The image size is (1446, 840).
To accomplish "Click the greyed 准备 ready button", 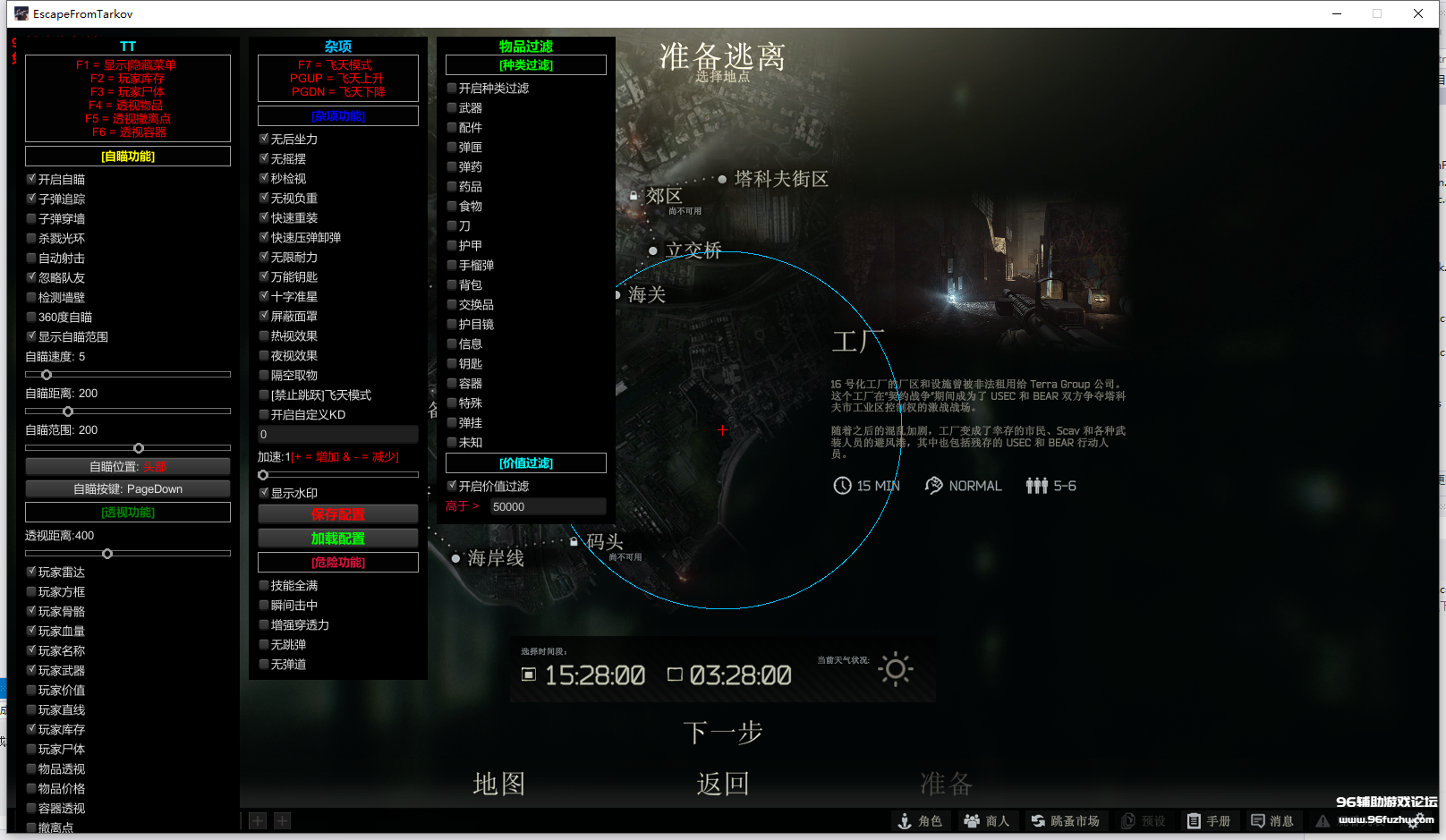I will 946,784.
